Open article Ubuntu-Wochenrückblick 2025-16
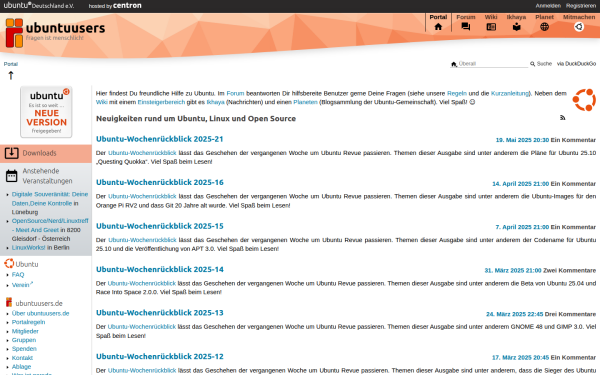The width and height of the screenshot is (600, 375). point(160,183)
